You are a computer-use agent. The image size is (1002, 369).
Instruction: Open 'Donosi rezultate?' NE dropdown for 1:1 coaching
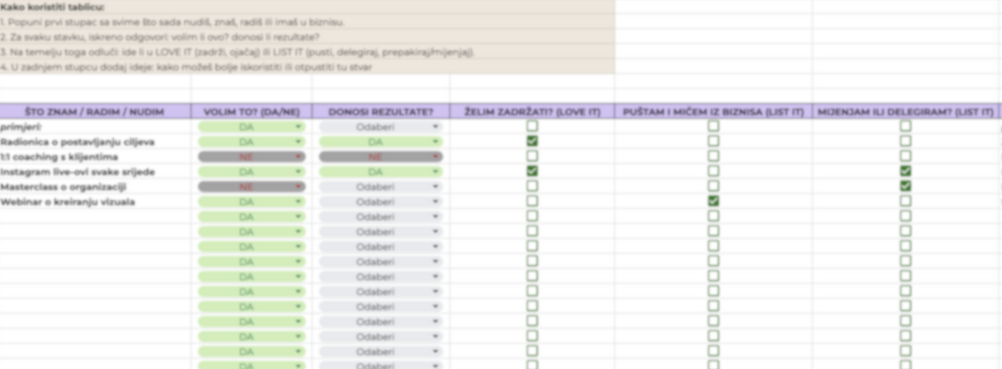[x=381, y=156]
